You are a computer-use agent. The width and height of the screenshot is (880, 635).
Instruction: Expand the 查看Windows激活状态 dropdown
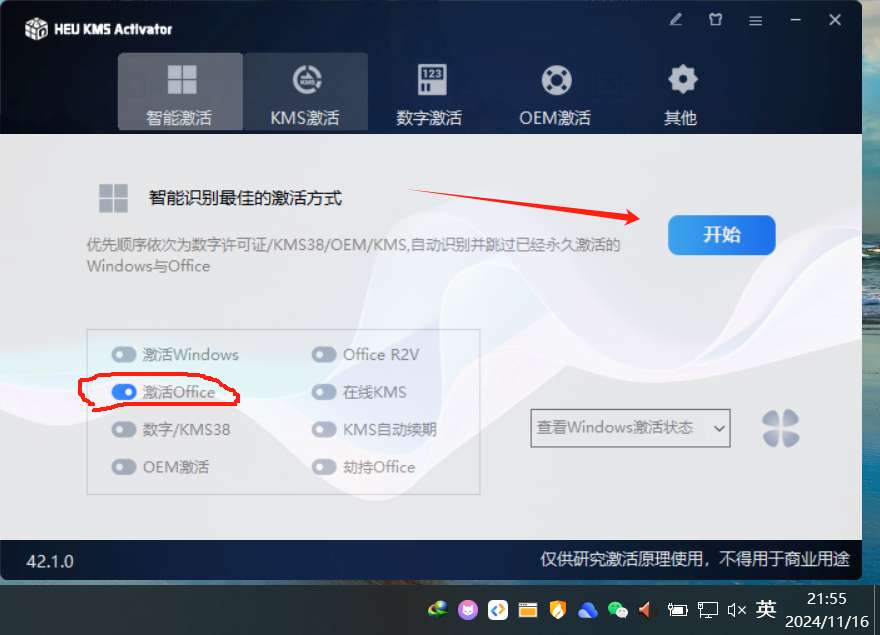(x=630, y=428)
